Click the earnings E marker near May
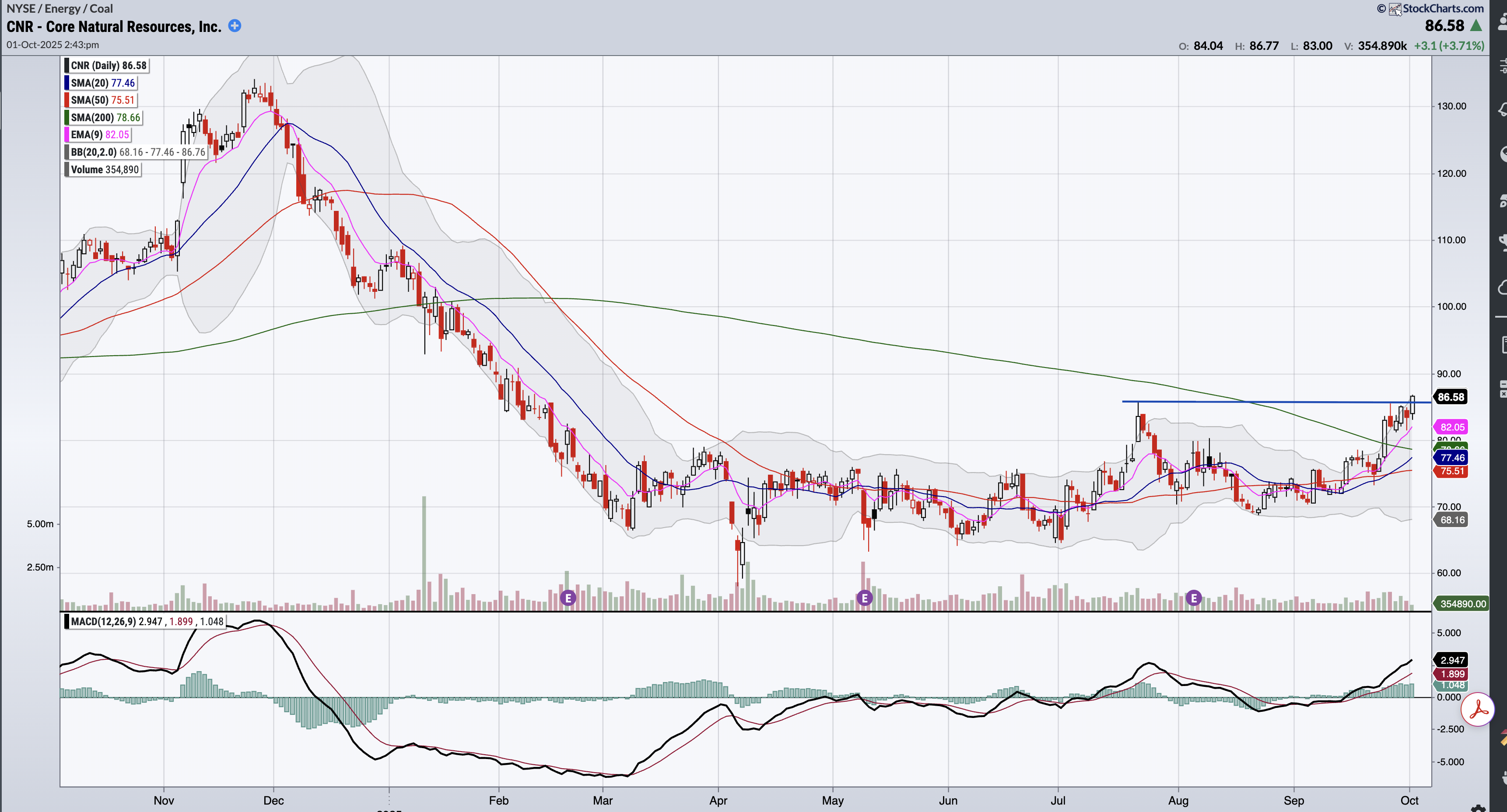Viewport: 1507px width, 812px height. point(864,598)
